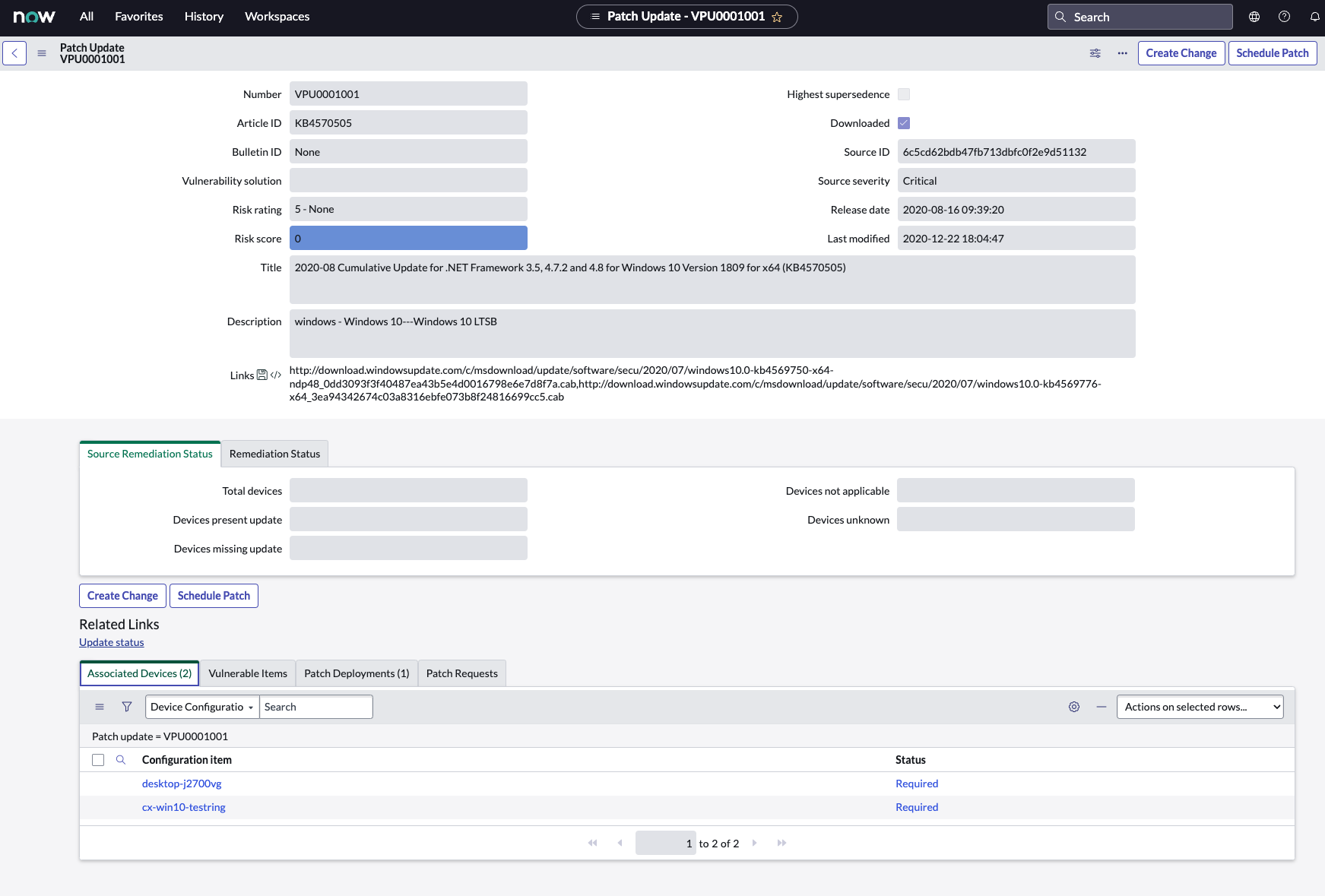Open more options ellipsis menu in header
The image size is (1325, 896).
coord(1122,53)
